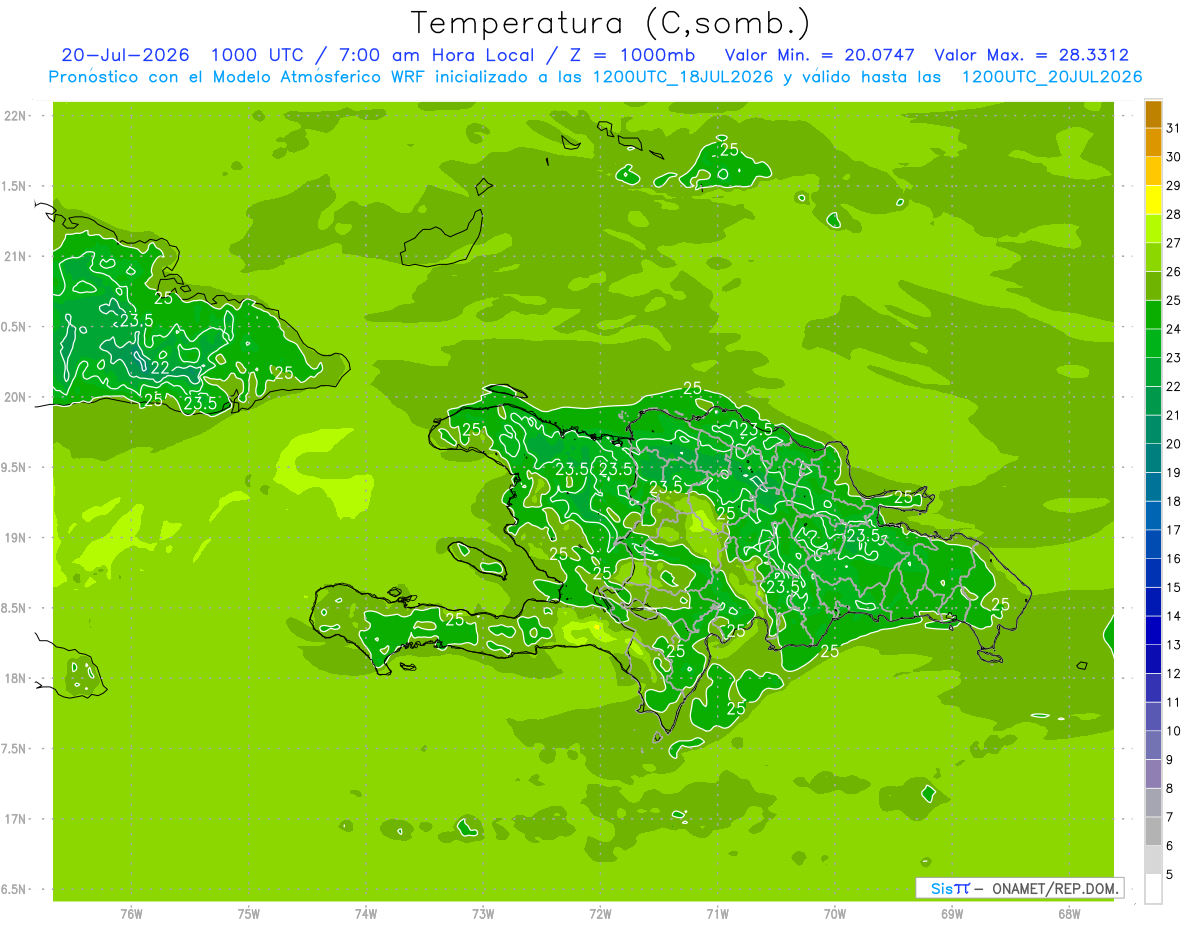1200x927 pixels.
Task: Click the yellow legend swatch between 28 and 29
Action: pos(1153,200)
